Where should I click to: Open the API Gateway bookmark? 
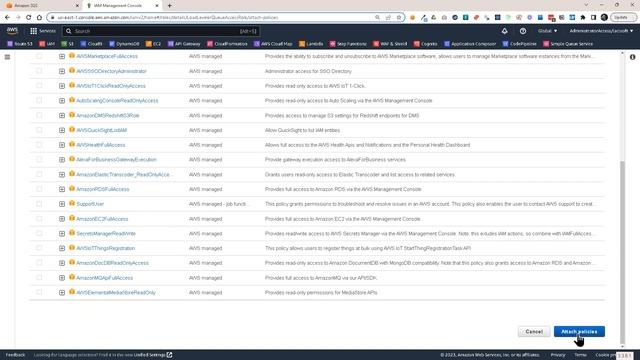(x=184, y=44)
